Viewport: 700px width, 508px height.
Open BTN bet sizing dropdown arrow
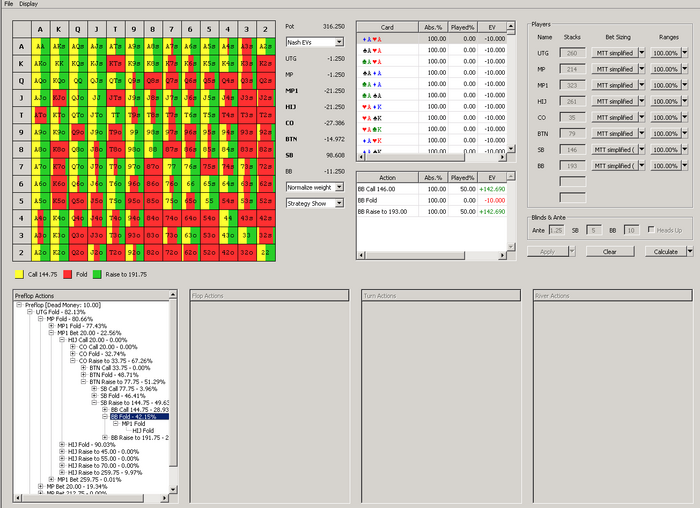642,133
